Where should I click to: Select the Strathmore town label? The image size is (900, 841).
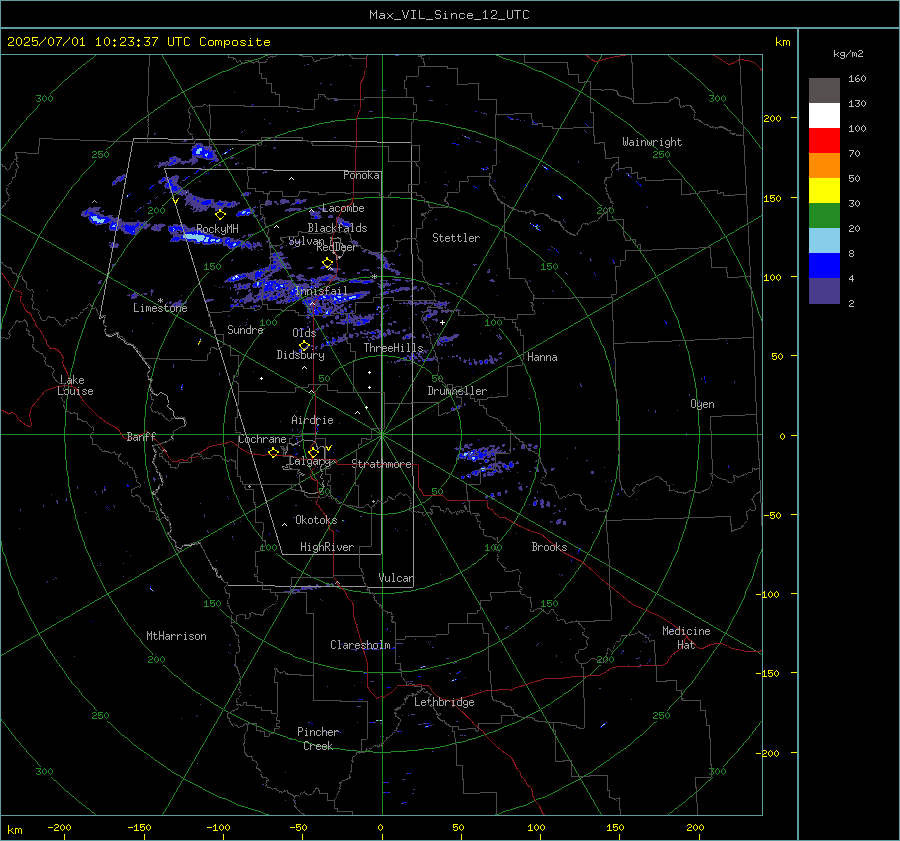pos(381,464)
